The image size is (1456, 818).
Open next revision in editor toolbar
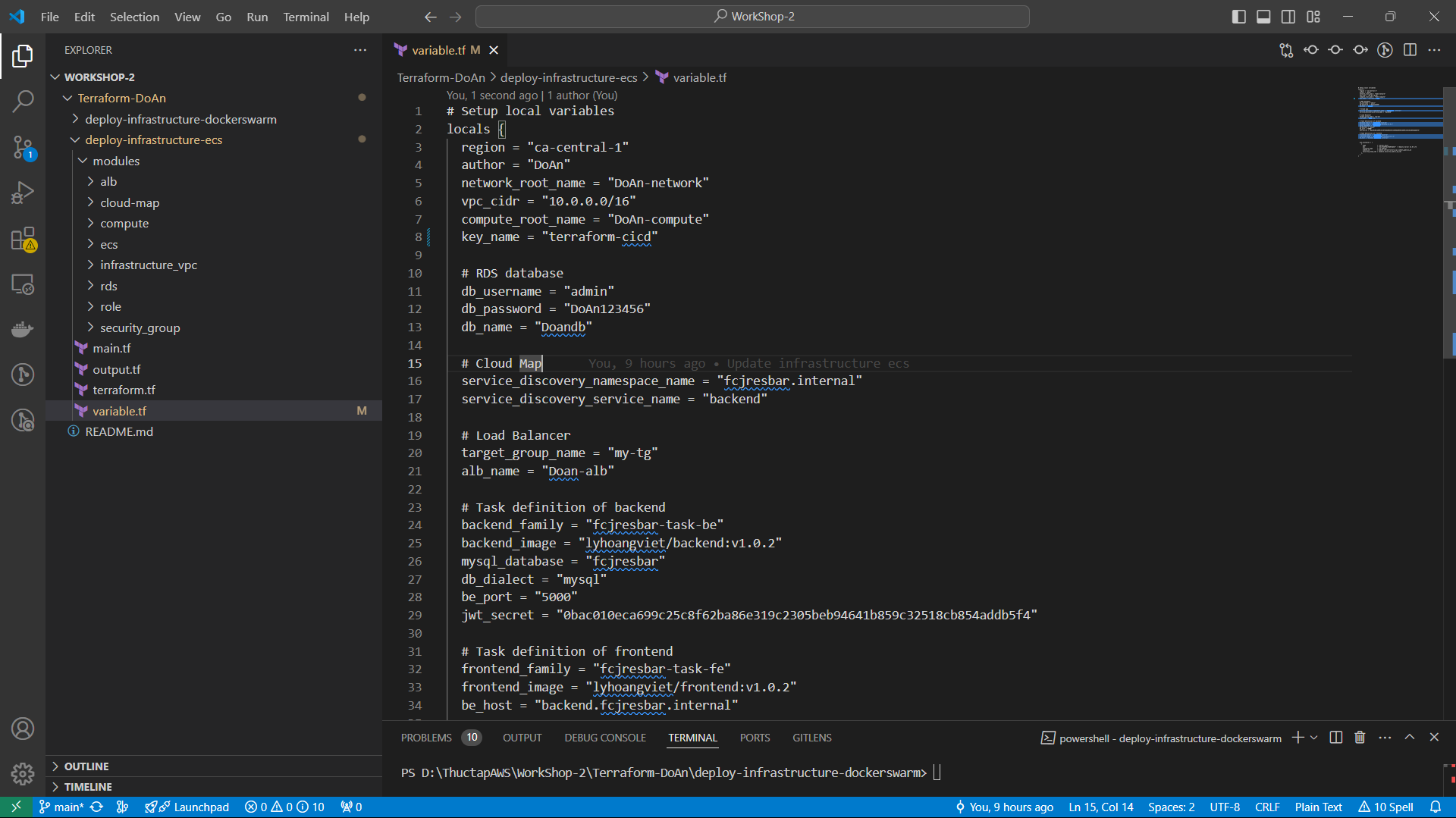coord(1360,50)
